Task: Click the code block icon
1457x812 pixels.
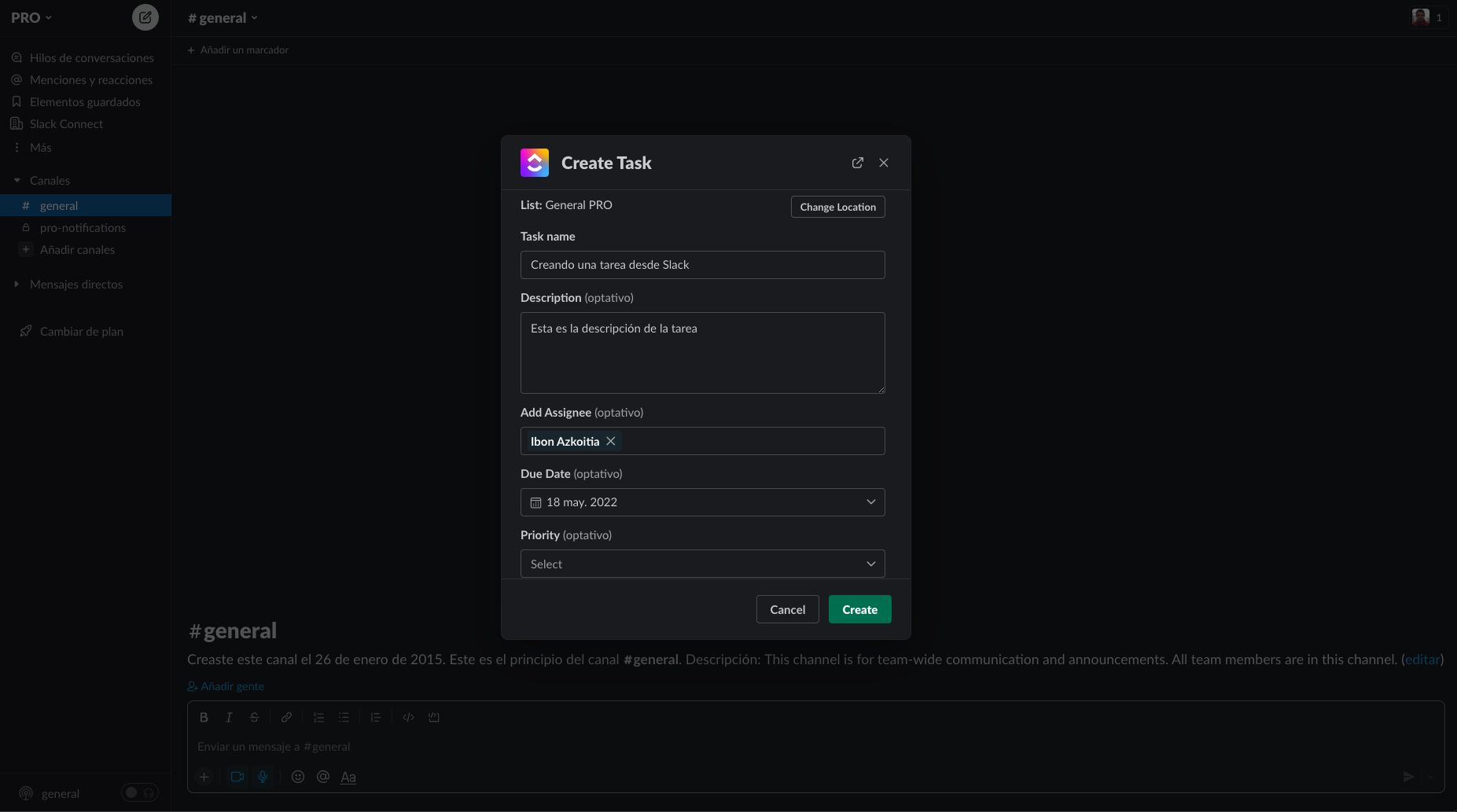Action: coord(433,717)
